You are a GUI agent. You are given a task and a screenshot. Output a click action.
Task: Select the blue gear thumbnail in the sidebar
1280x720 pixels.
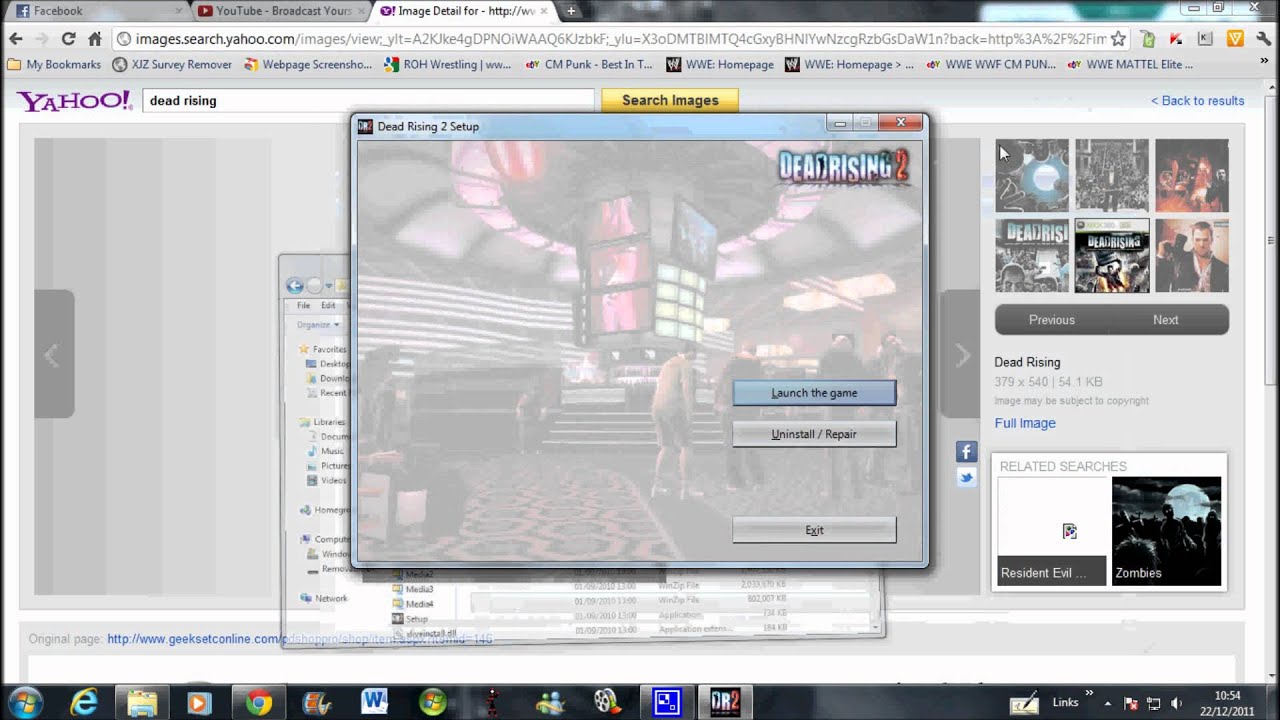[x=1032, y=175]
